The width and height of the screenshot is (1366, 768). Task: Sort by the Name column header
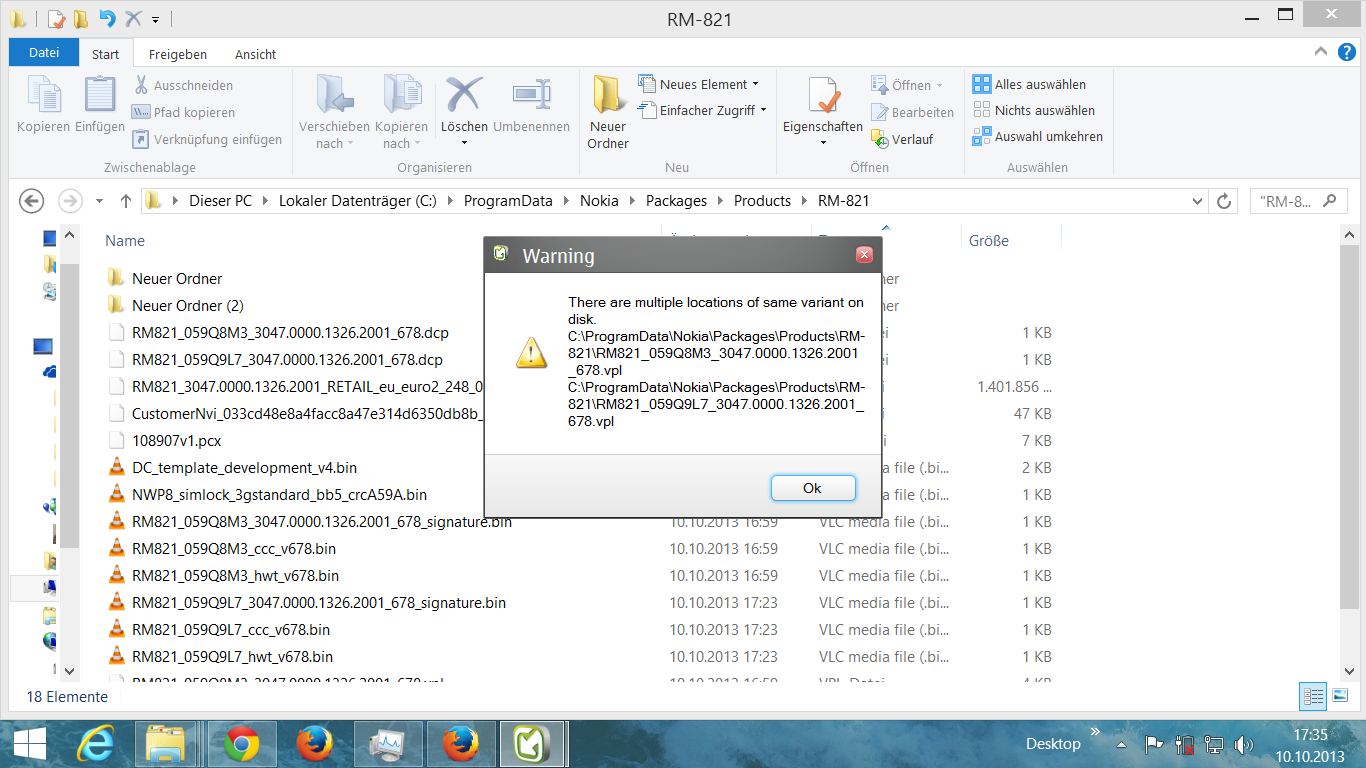[x=125, y=240]
